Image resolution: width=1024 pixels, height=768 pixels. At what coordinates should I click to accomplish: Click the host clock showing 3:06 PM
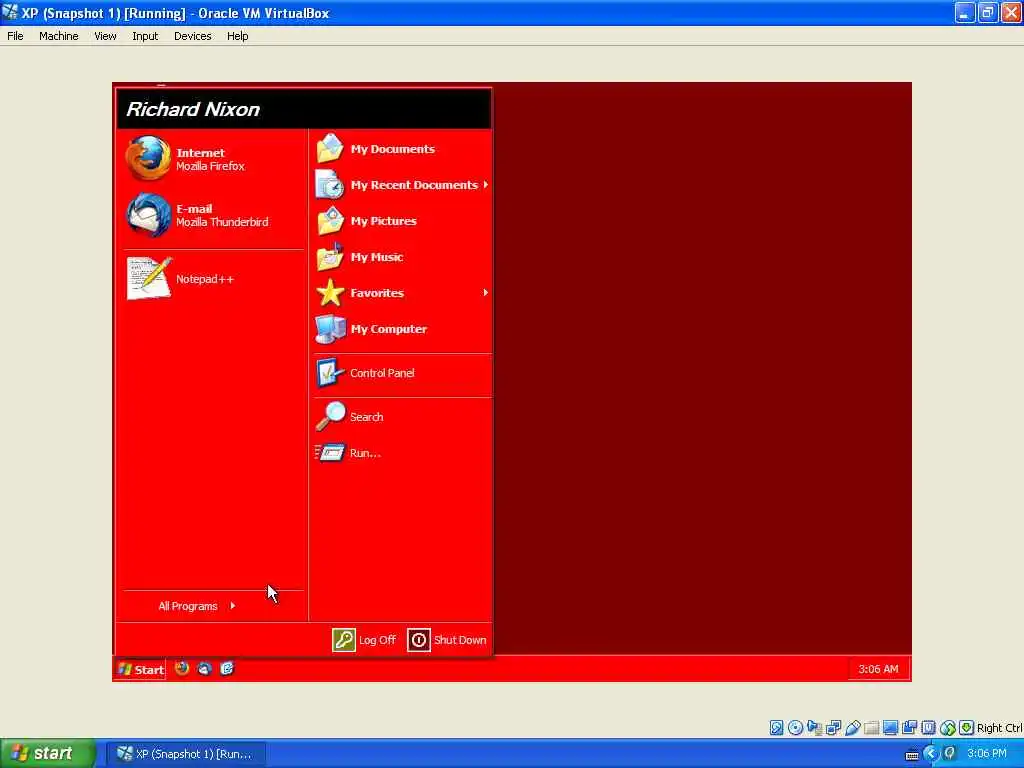coord(987,754)
